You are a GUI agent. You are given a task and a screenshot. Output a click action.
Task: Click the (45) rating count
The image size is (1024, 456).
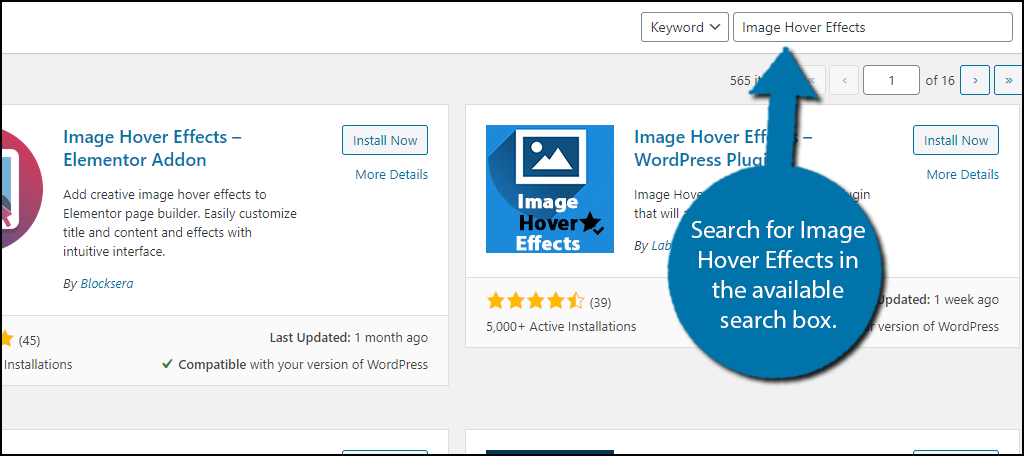[29, 340]
